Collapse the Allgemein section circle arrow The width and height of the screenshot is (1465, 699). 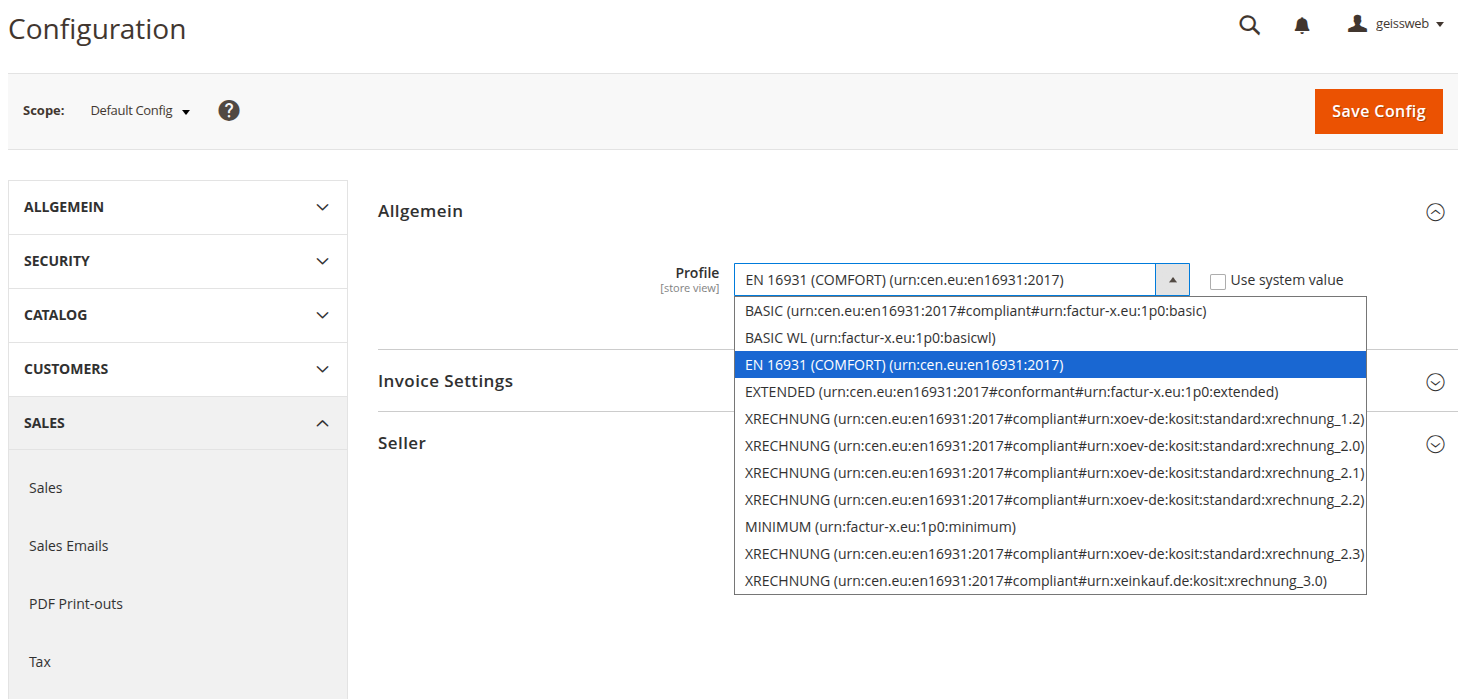[x=1435, y=212]
